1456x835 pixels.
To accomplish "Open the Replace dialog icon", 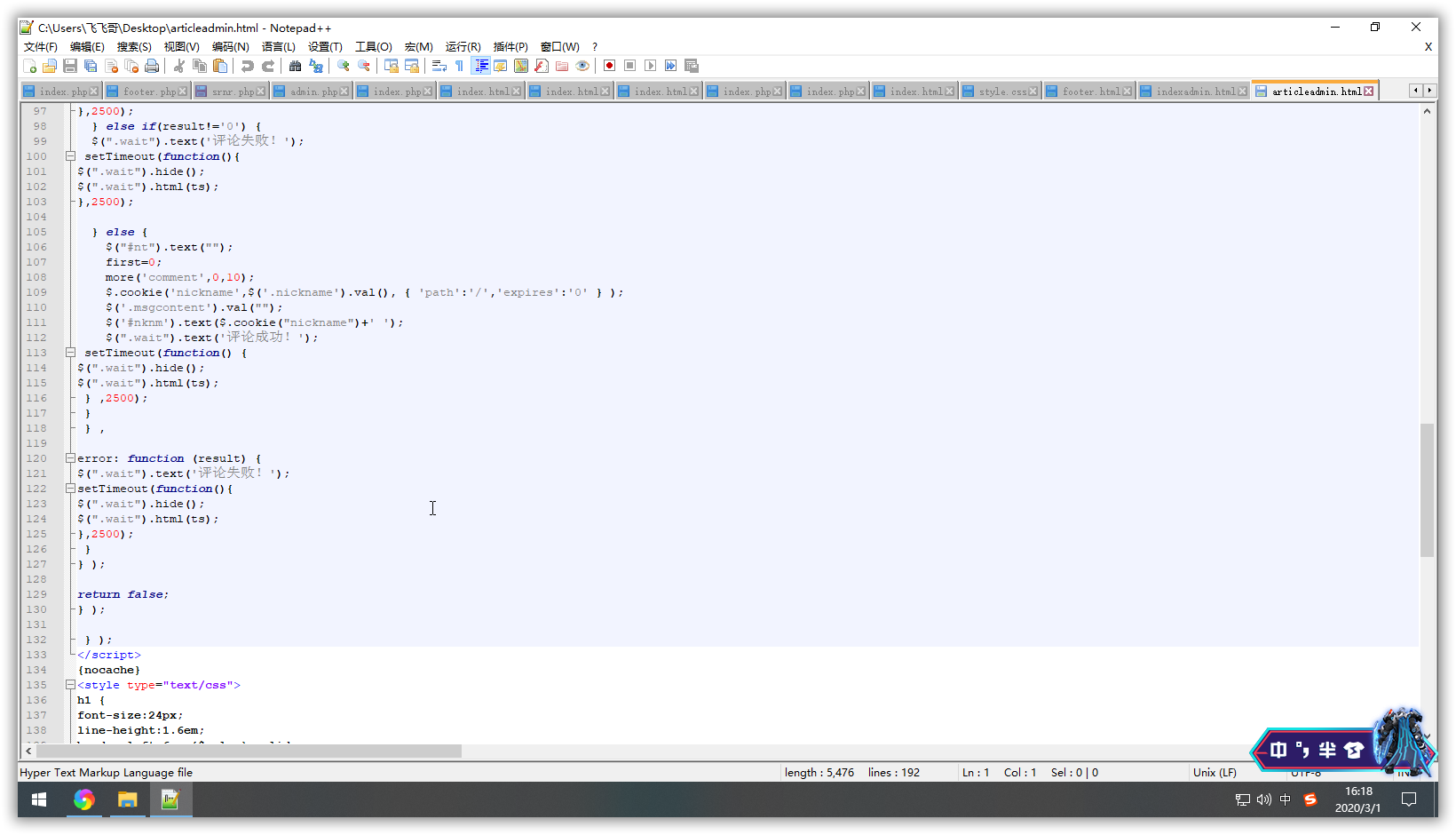I will pyautogui.click(x=316, y=66).
